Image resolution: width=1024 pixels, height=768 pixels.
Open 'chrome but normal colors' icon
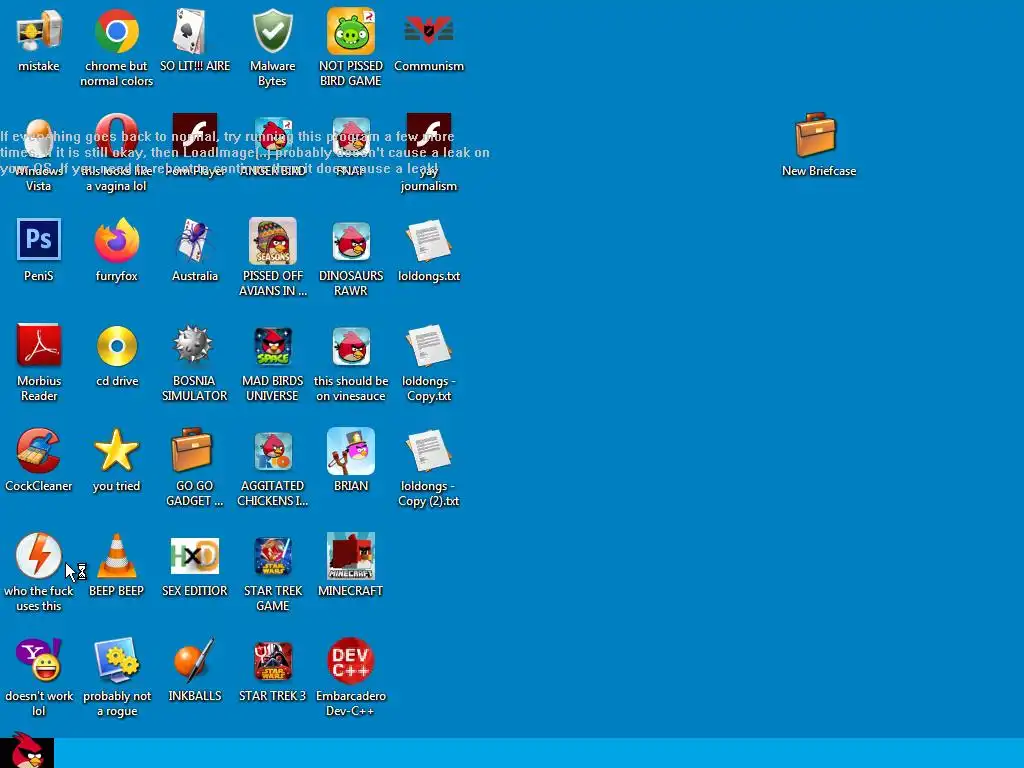click(x=116, y=31)
